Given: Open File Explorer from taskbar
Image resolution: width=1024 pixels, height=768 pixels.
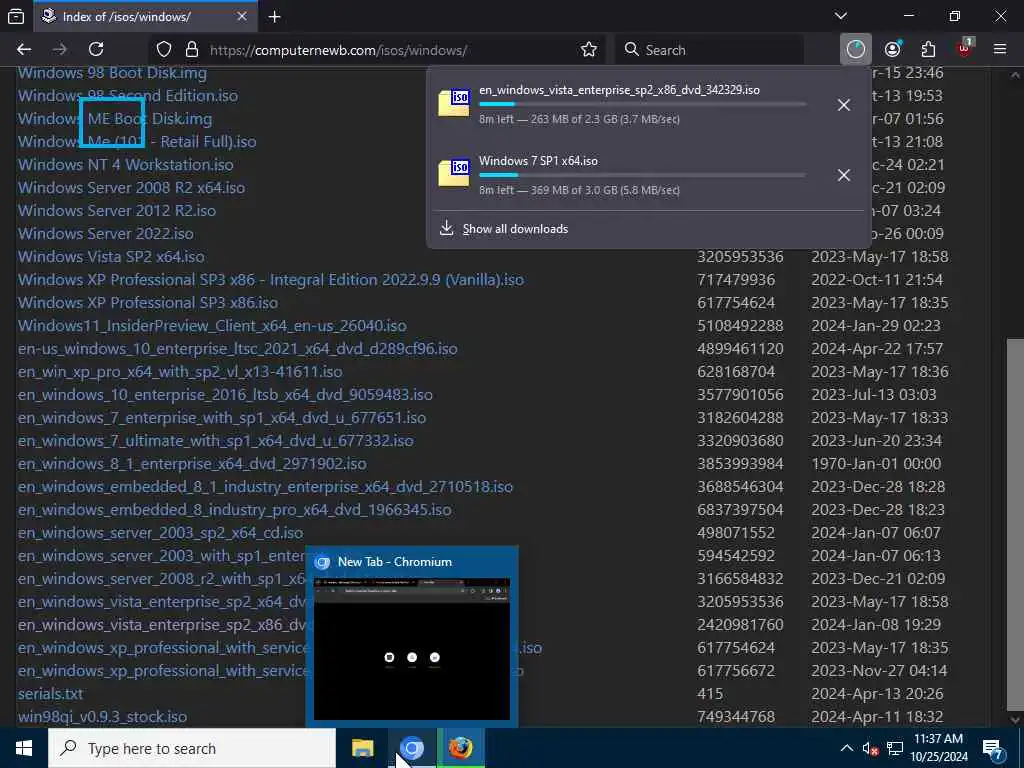Looking at the screenshot, I should click(x=362, y=748).
